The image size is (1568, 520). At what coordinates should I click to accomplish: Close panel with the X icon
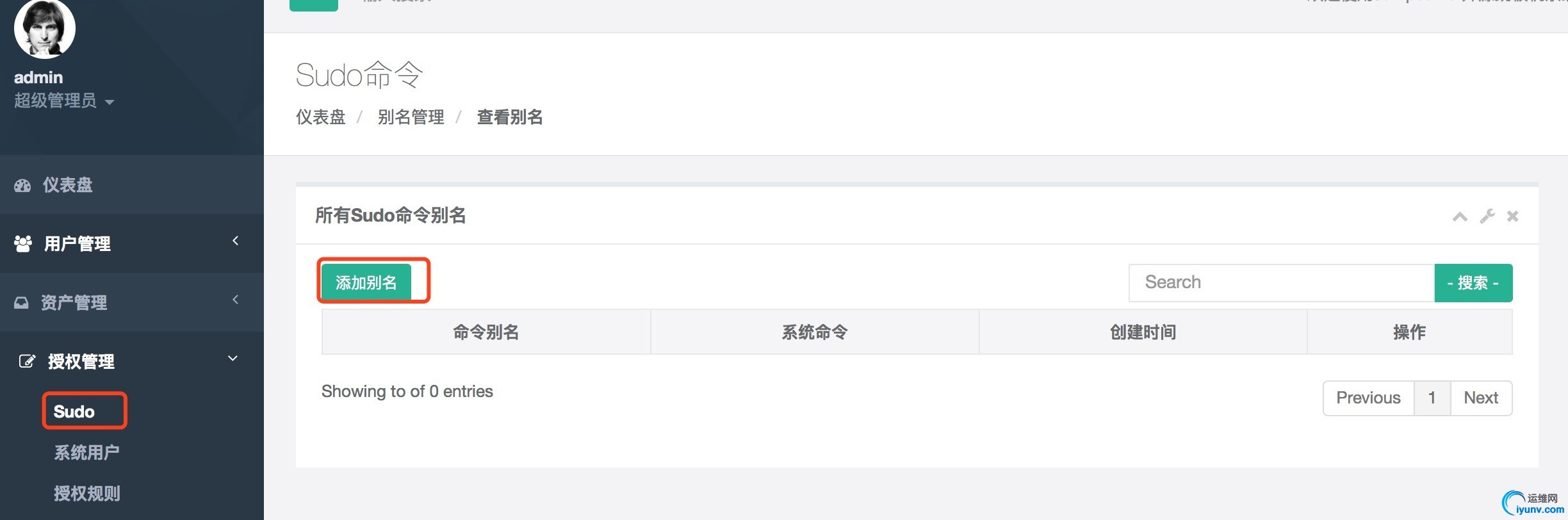click(1513, 216)
